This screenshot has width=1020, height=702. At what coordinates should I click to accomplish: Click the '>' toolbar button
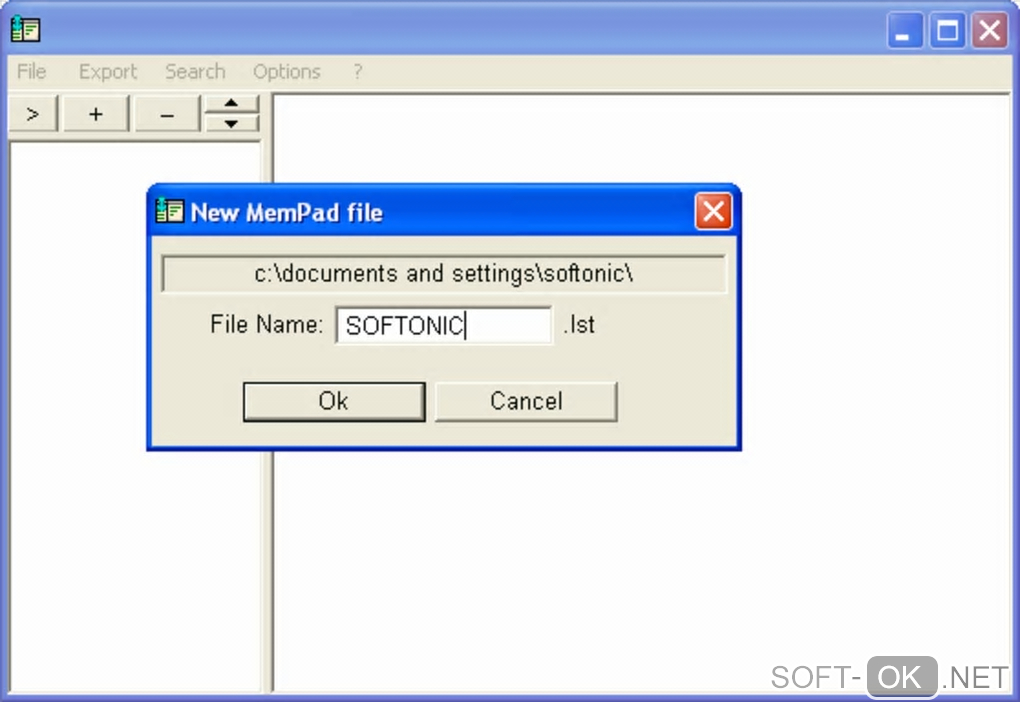click(x=33, y=115)
